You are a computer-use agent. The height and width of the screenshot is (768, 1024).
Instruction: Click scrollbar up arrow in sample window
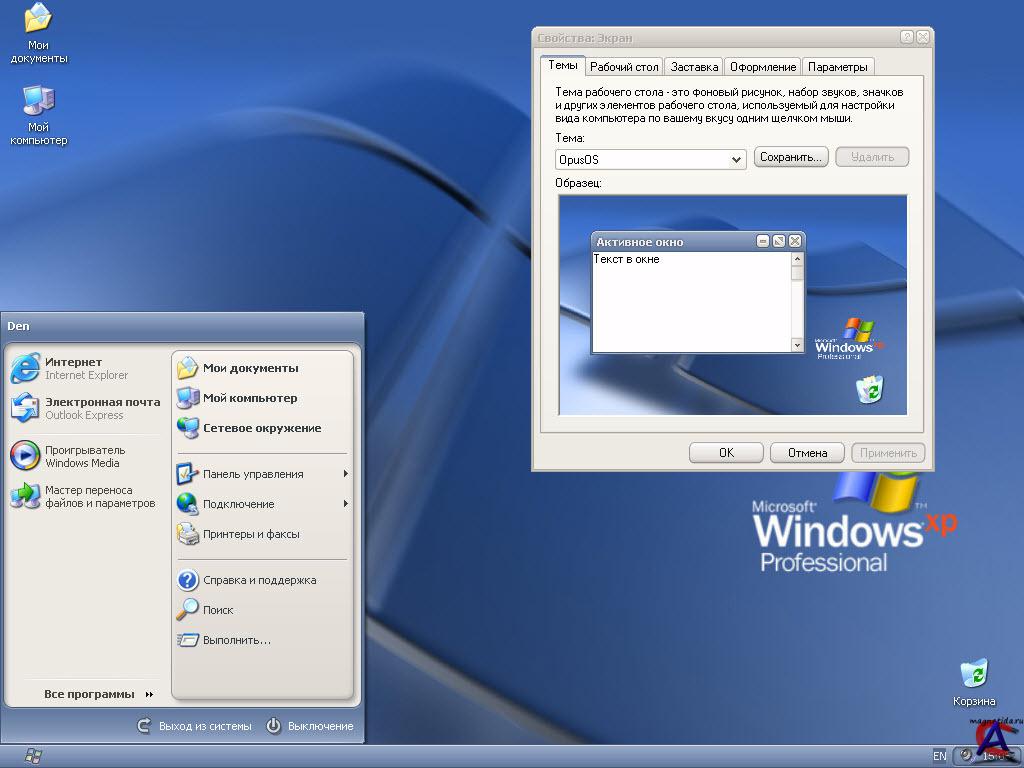pos(797,259)
